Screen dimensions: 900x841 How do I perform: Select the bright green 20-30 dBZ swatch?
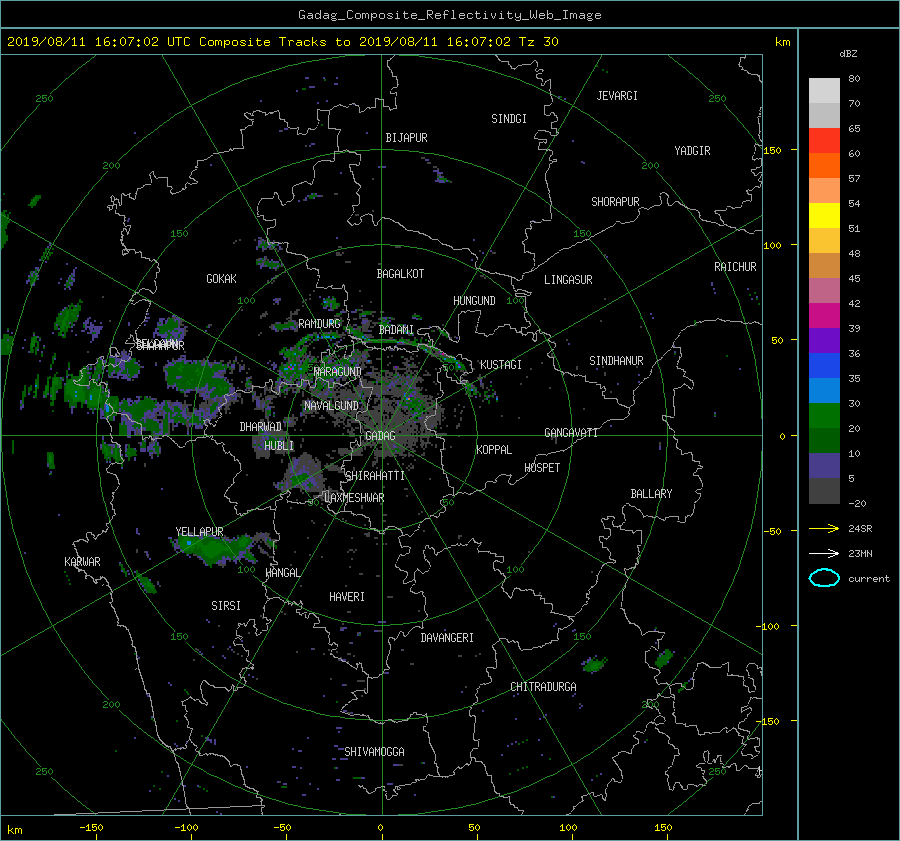point(824,415)
